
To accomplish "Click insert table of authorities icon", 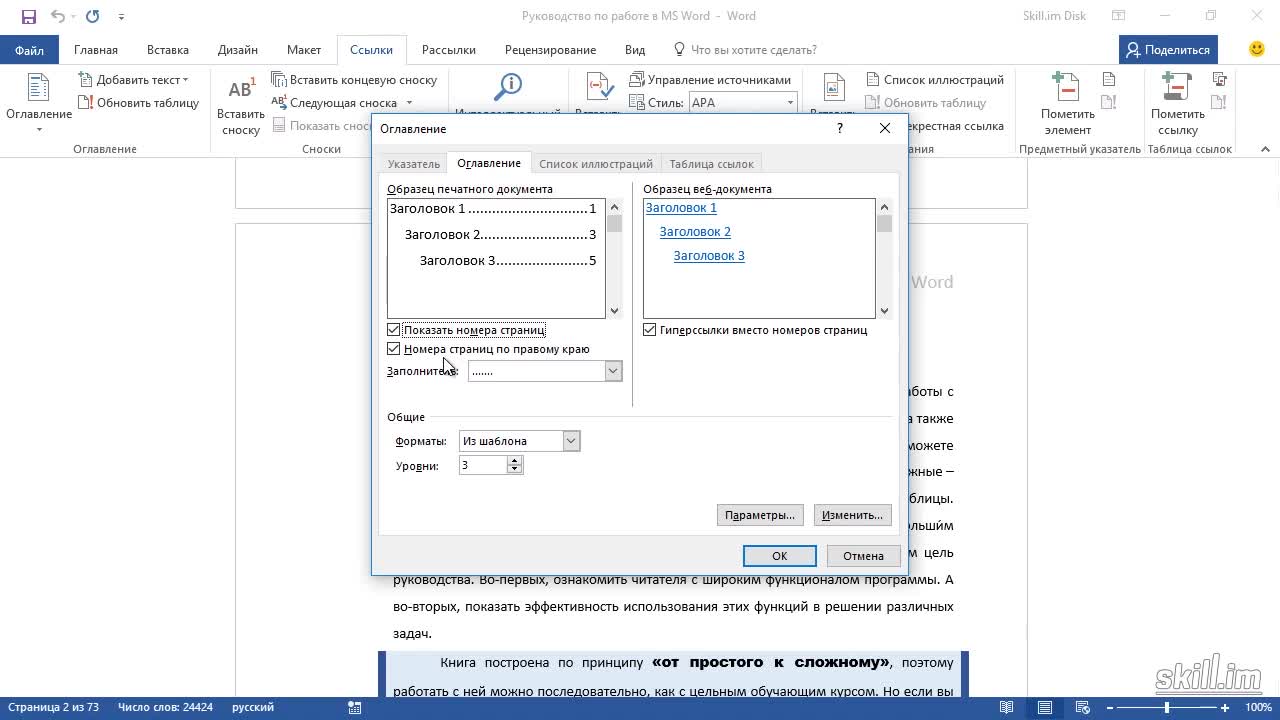I will click(x=1220, y=80).
